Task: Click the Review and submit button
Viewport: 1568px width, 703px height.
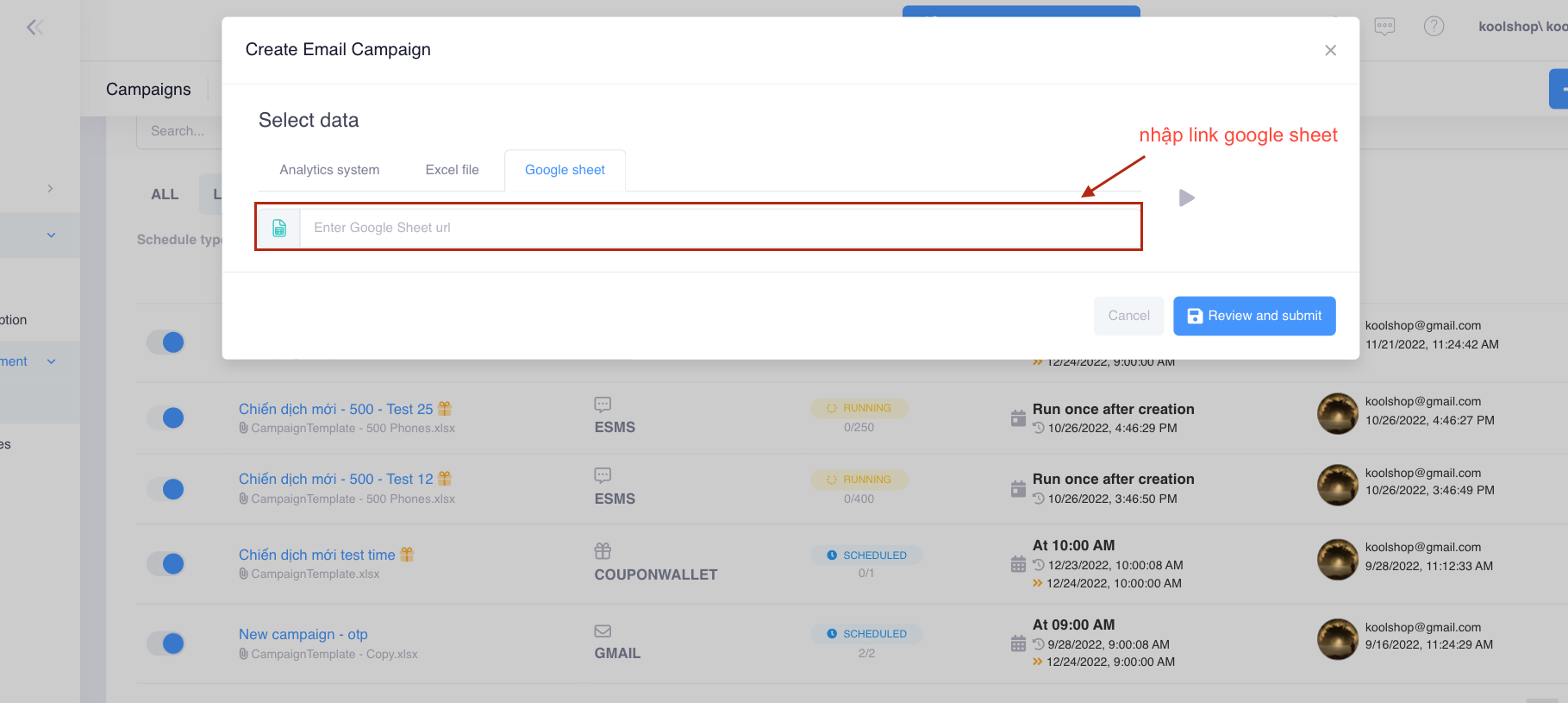Action: 1253,316
